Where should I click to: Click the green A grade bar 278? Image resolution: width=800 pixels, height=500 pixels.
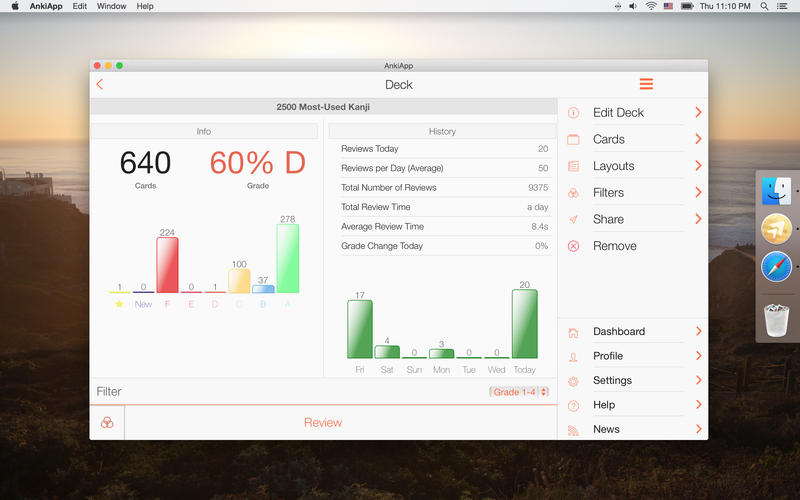click(x=288, y=258)
